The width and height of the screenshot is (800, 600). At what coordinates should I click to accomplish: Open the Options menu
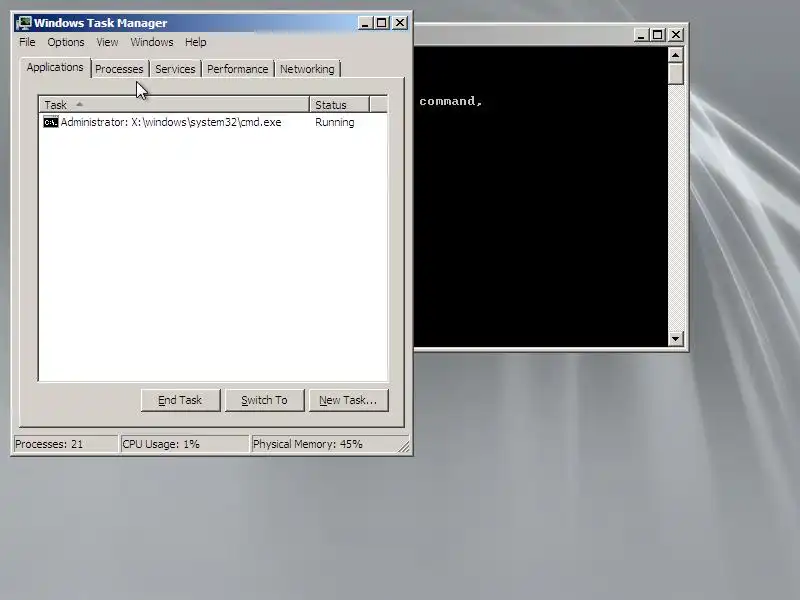66,42
